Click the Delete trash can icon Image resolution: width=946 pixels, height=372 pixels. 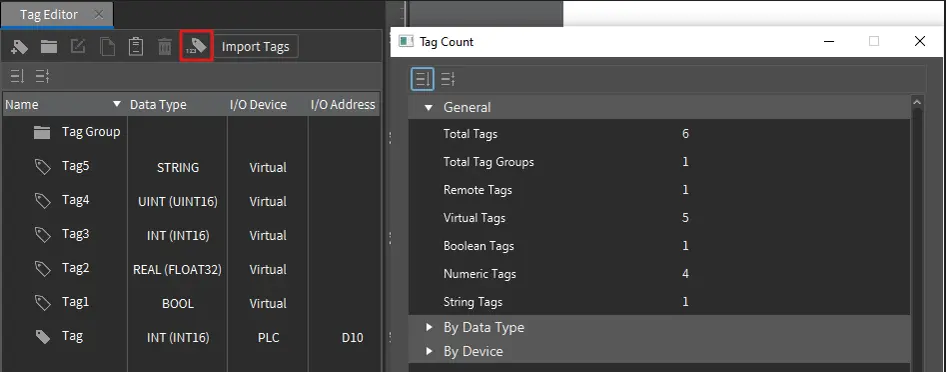point(165,47)
